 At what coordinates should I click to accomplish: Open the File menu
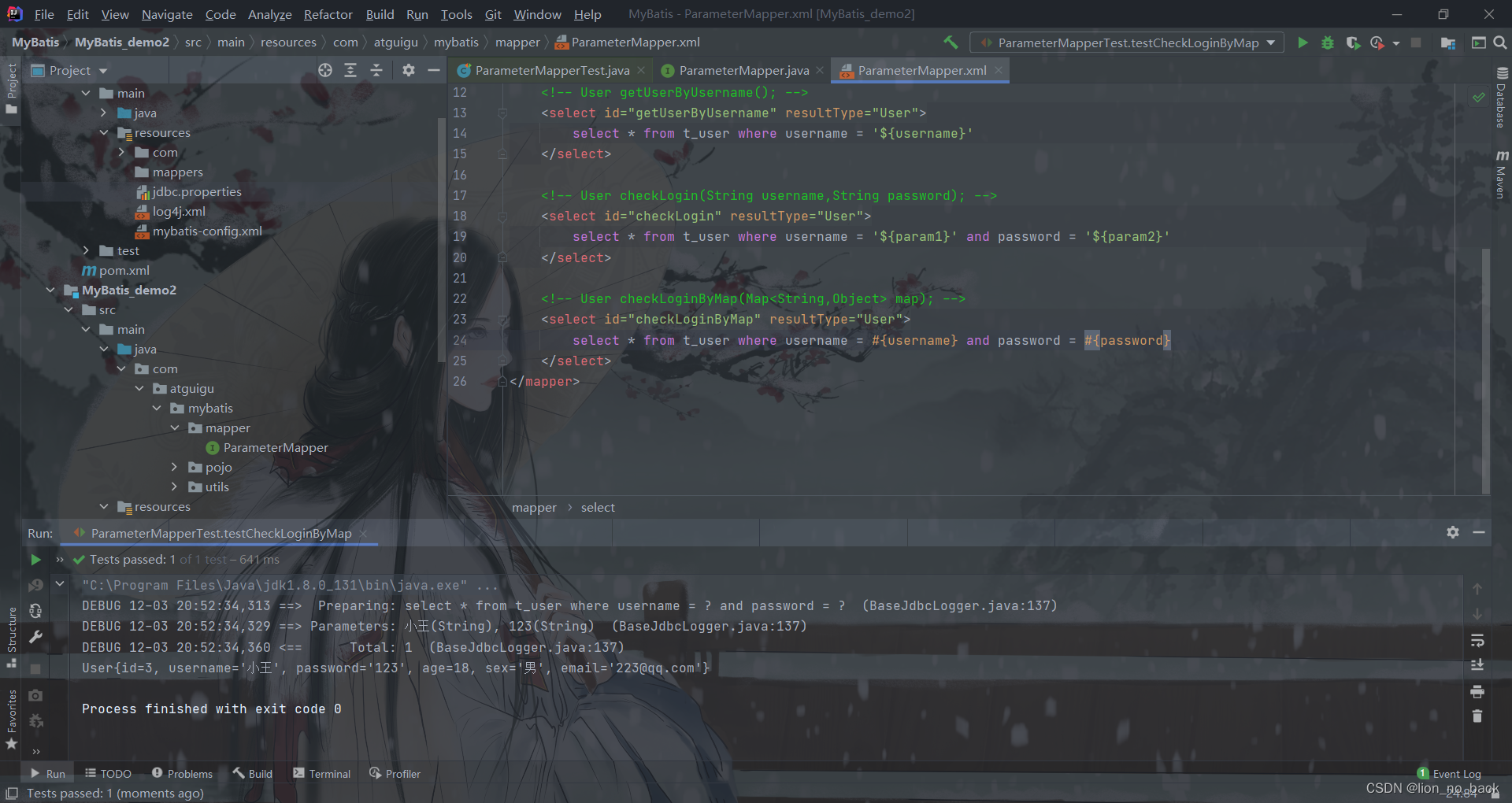point(44,14)
